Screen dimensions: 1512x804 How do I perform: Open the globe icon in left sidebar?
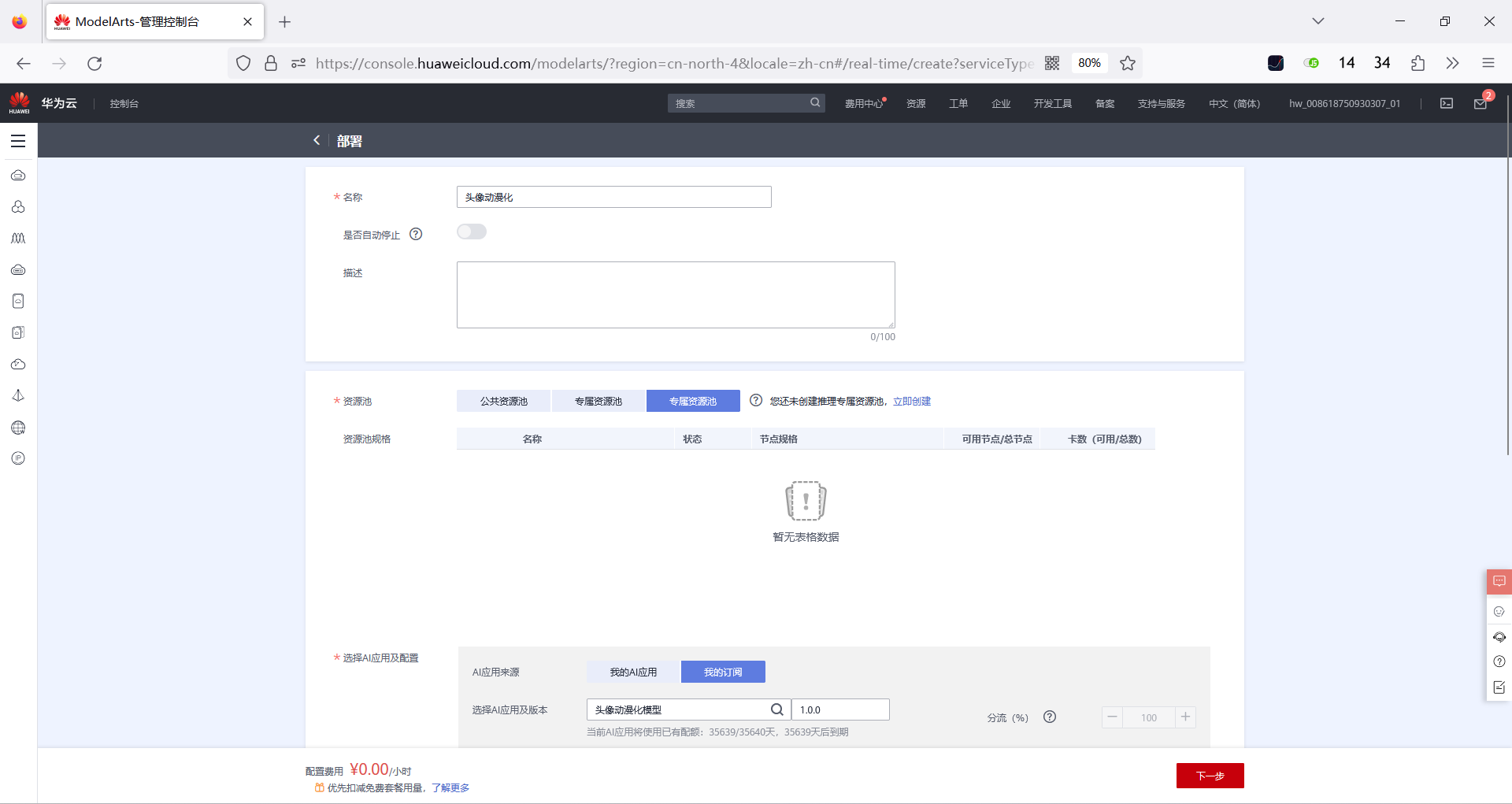tap(18, 428)
